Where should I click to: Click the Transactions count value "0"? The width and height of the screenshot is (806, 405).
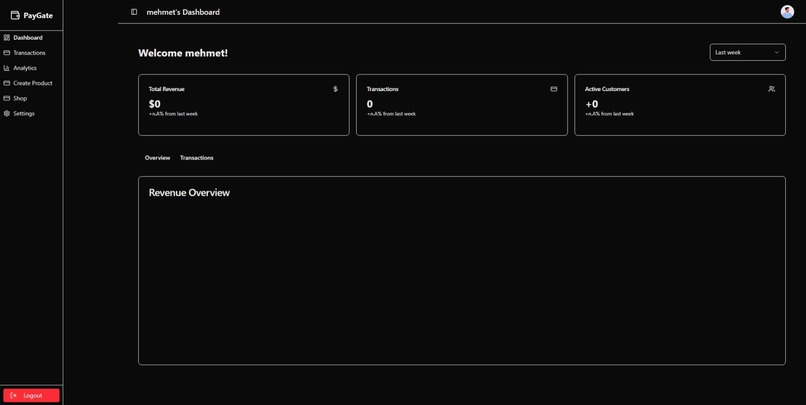[370, 104]
